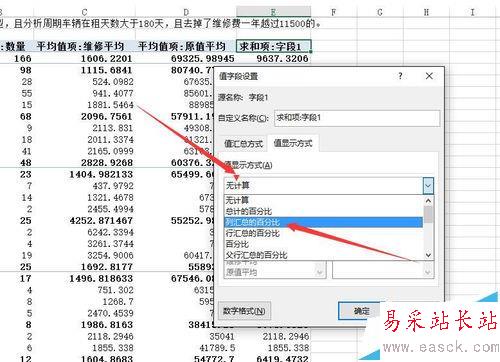Screen dimensions: 500x362
Task: Click cell value 524.0982
Action: click(113, 82)
